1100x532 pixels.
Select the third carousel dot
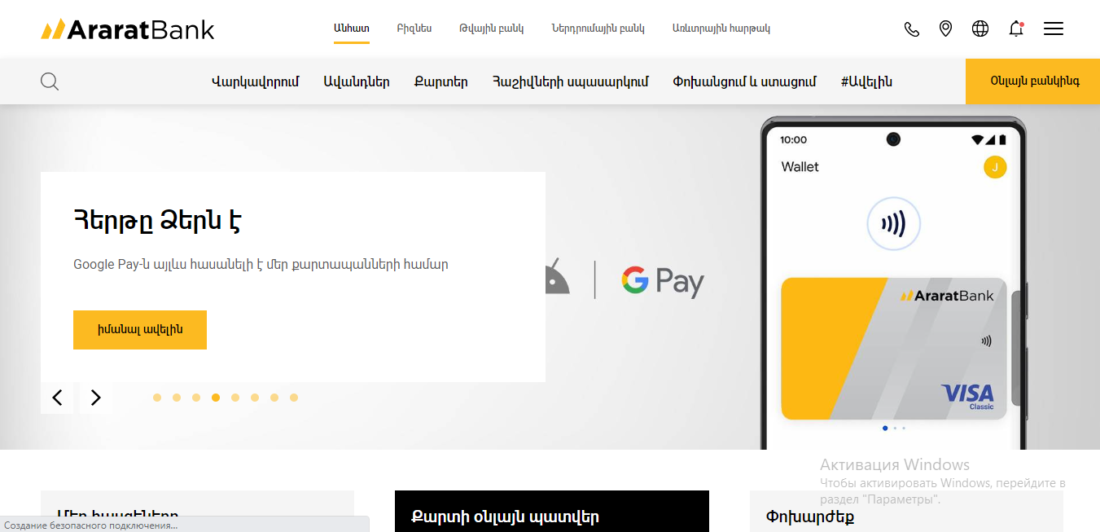click(x=196, y=398)
